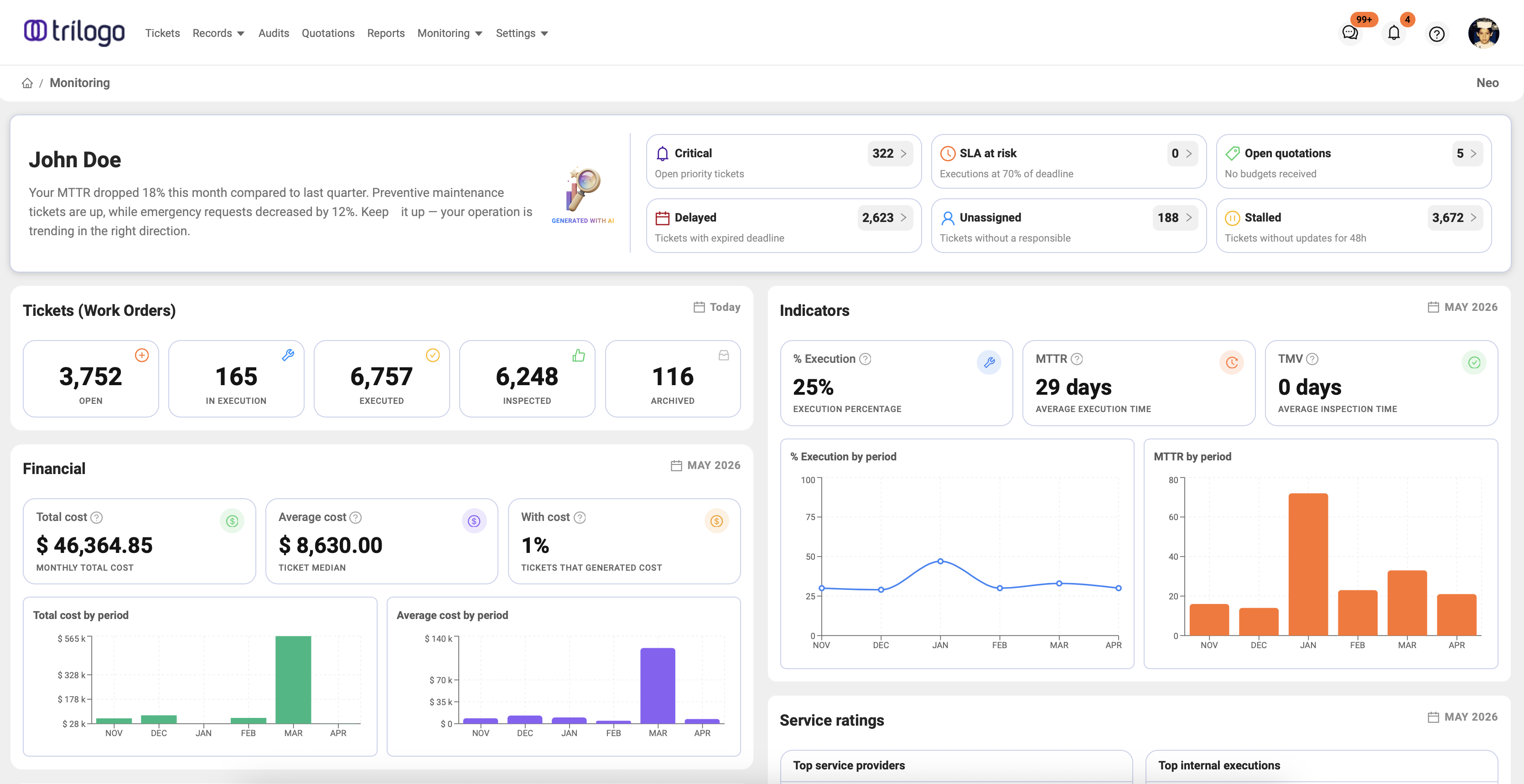The image size is (1524, 784).
Task: Click the Monitoring breadcrumb link
Action: click(80, 83)
